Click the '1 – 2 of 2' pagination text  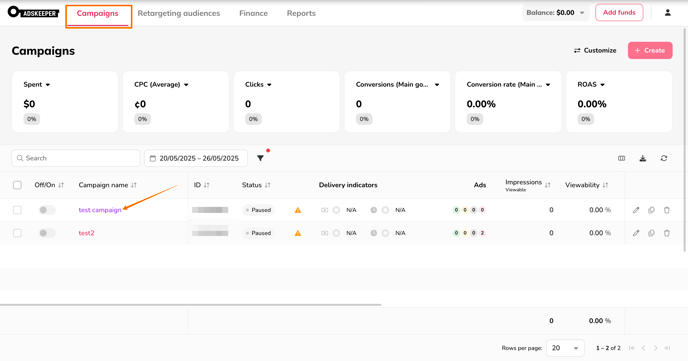click(x=608, y=348)
